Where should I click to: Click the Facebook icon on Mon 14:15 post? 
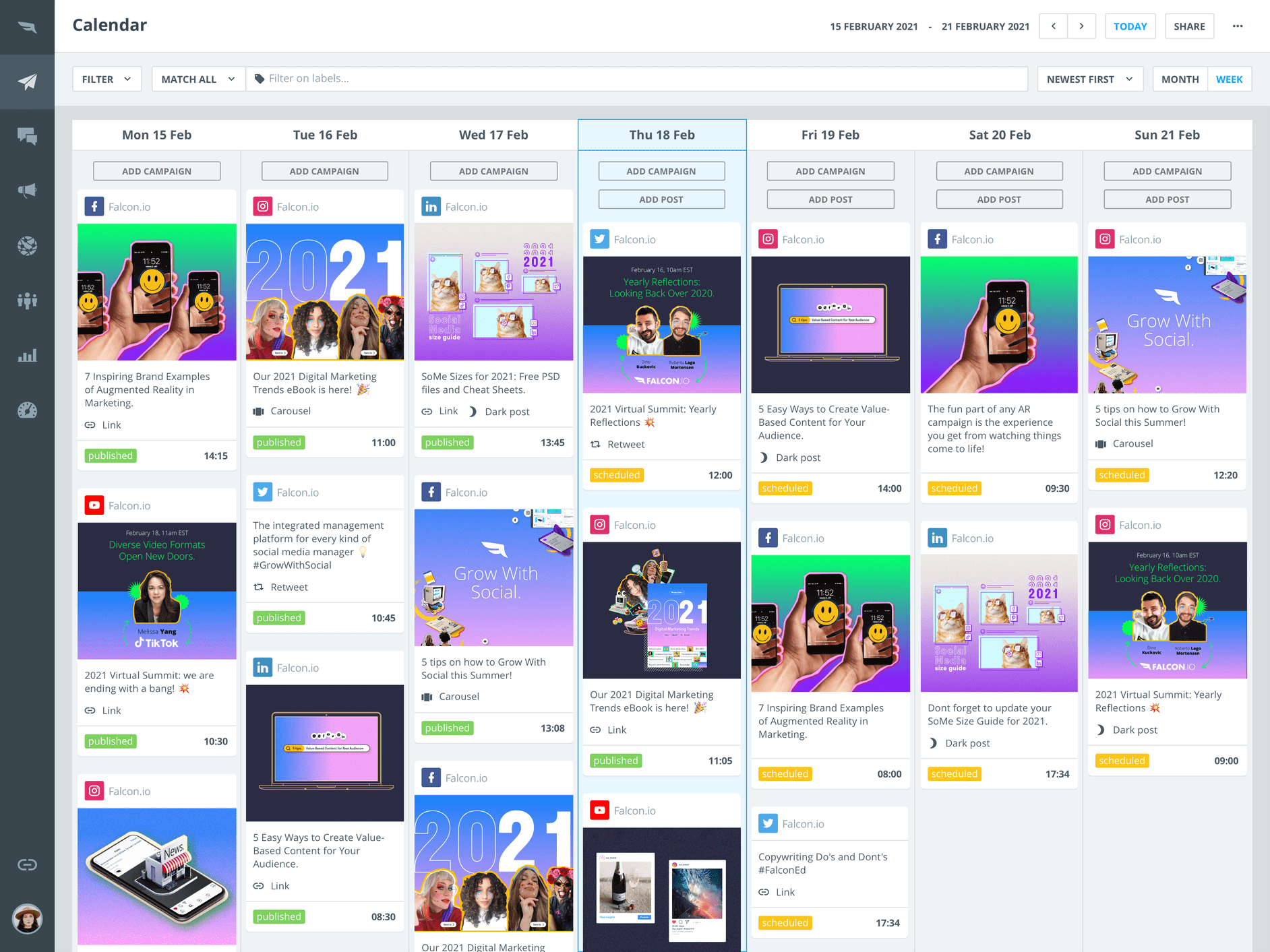coord(94,206)
